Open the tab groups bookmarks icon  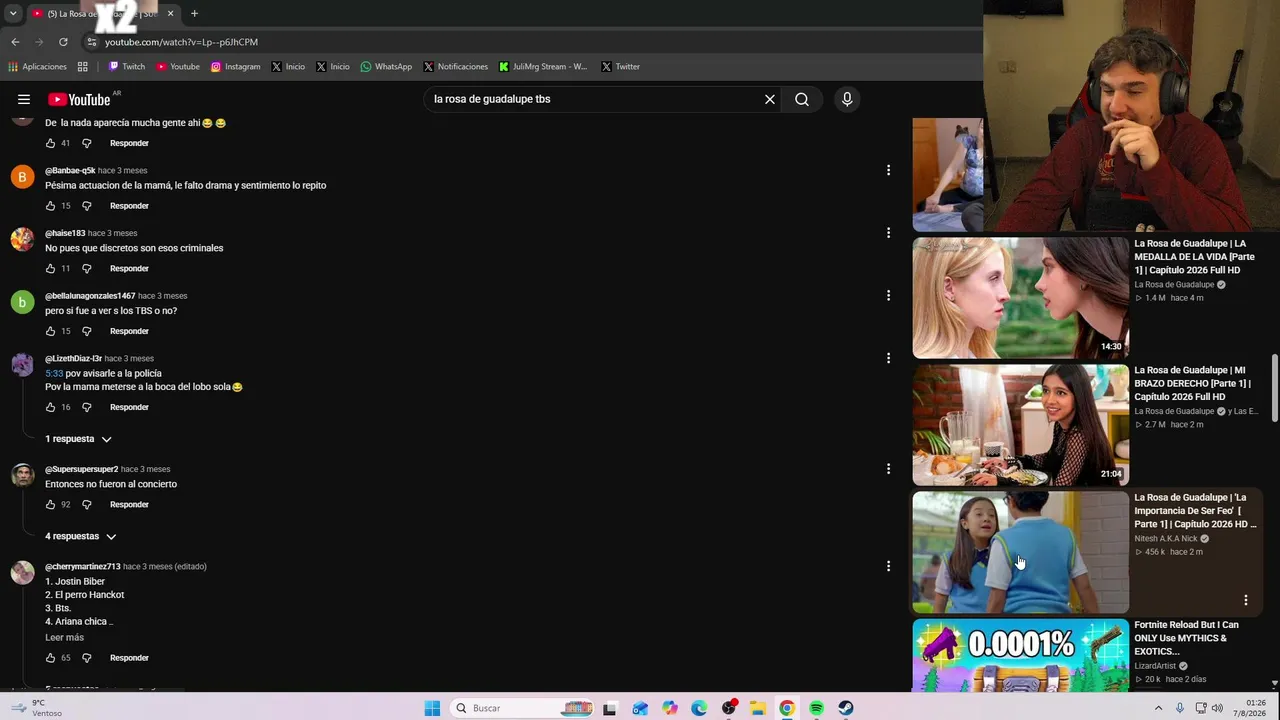coord(83,67)
